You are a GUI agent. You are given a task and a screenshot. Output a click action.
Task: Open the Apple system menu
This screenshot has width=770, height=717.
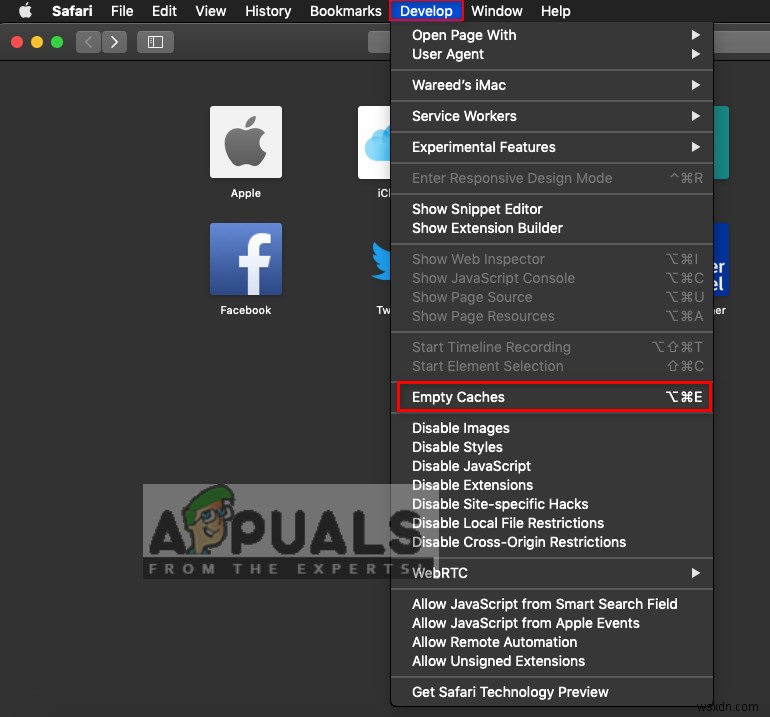(x=25, y=11)
